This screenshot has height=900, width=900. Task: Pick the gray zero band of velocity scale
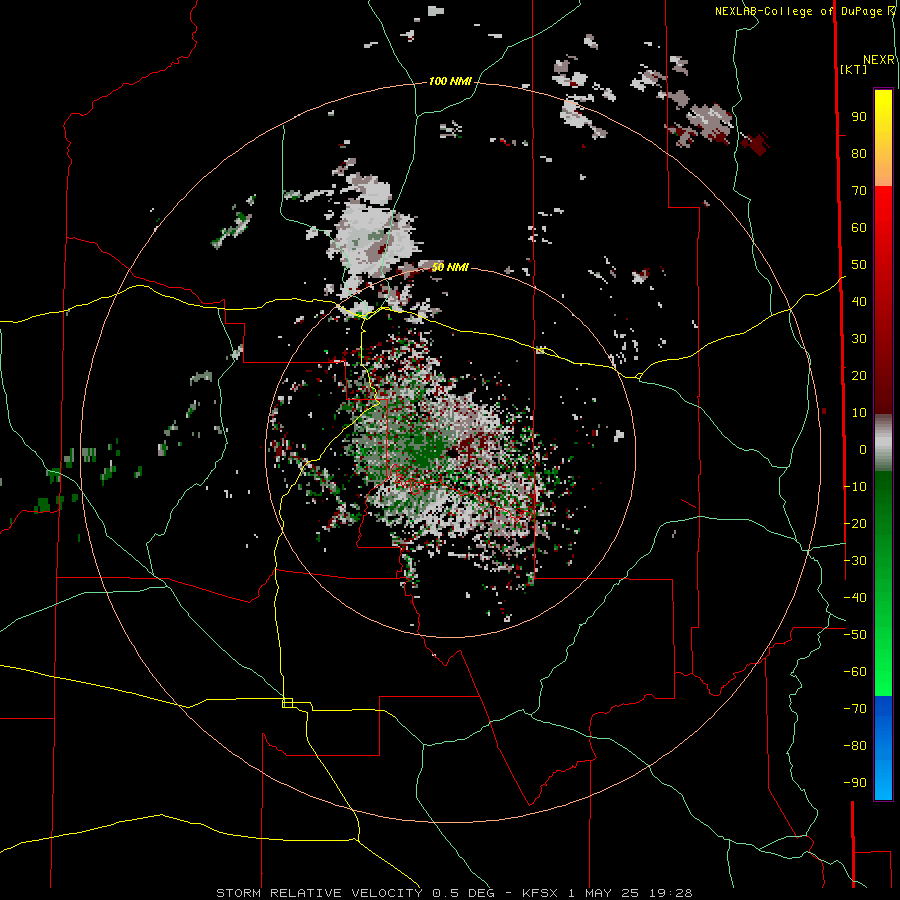coord(883,443)
